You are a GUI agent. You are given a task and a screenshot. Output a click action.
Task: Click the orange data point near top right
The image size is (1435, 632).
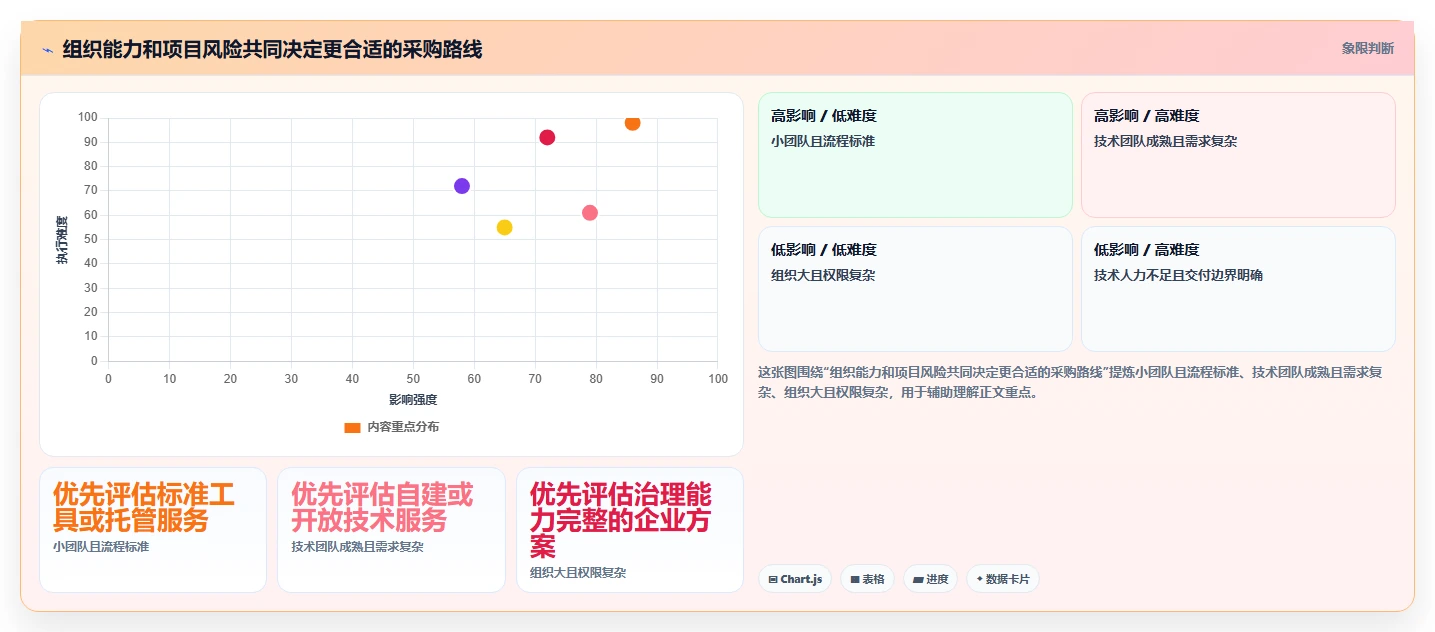(632, 123)
